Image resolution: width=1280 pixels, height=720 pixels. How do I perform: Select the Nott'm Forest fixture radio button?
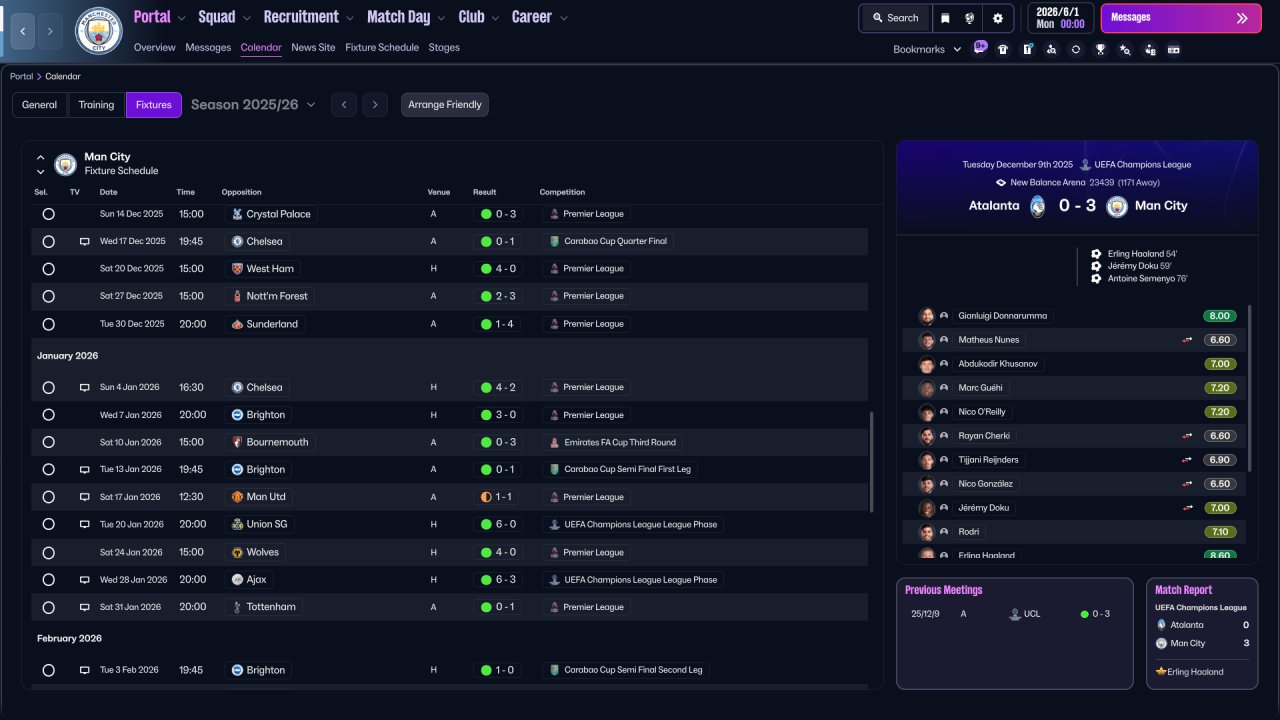coord(48,296)
